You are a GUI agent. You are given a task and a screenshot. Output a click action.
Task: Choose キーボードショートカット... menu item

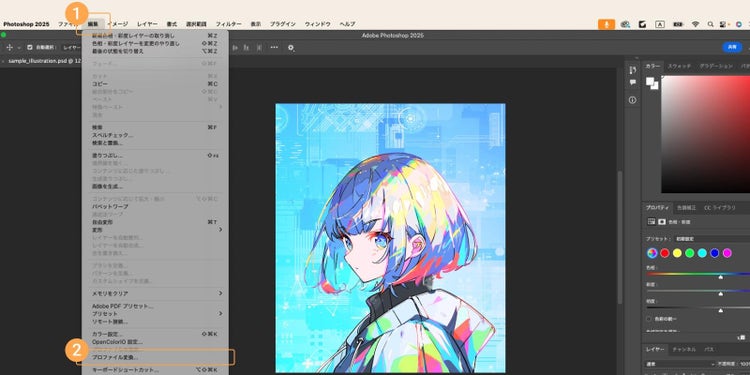[x=156, y=370]
